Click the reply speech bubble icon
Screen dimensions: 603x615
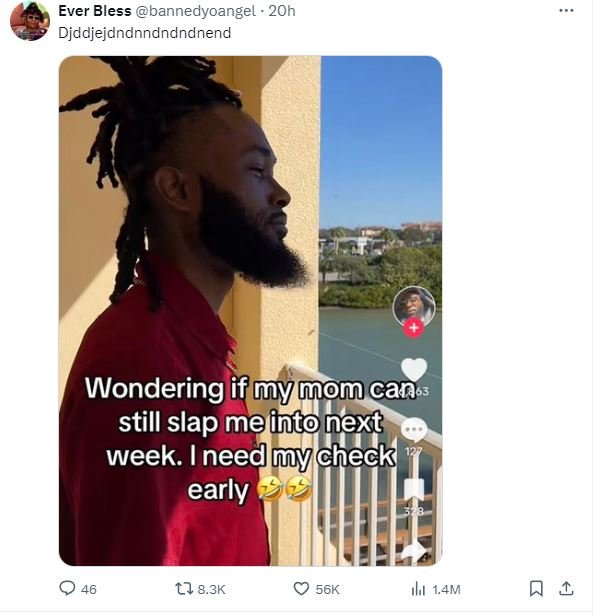coord(67,588)
